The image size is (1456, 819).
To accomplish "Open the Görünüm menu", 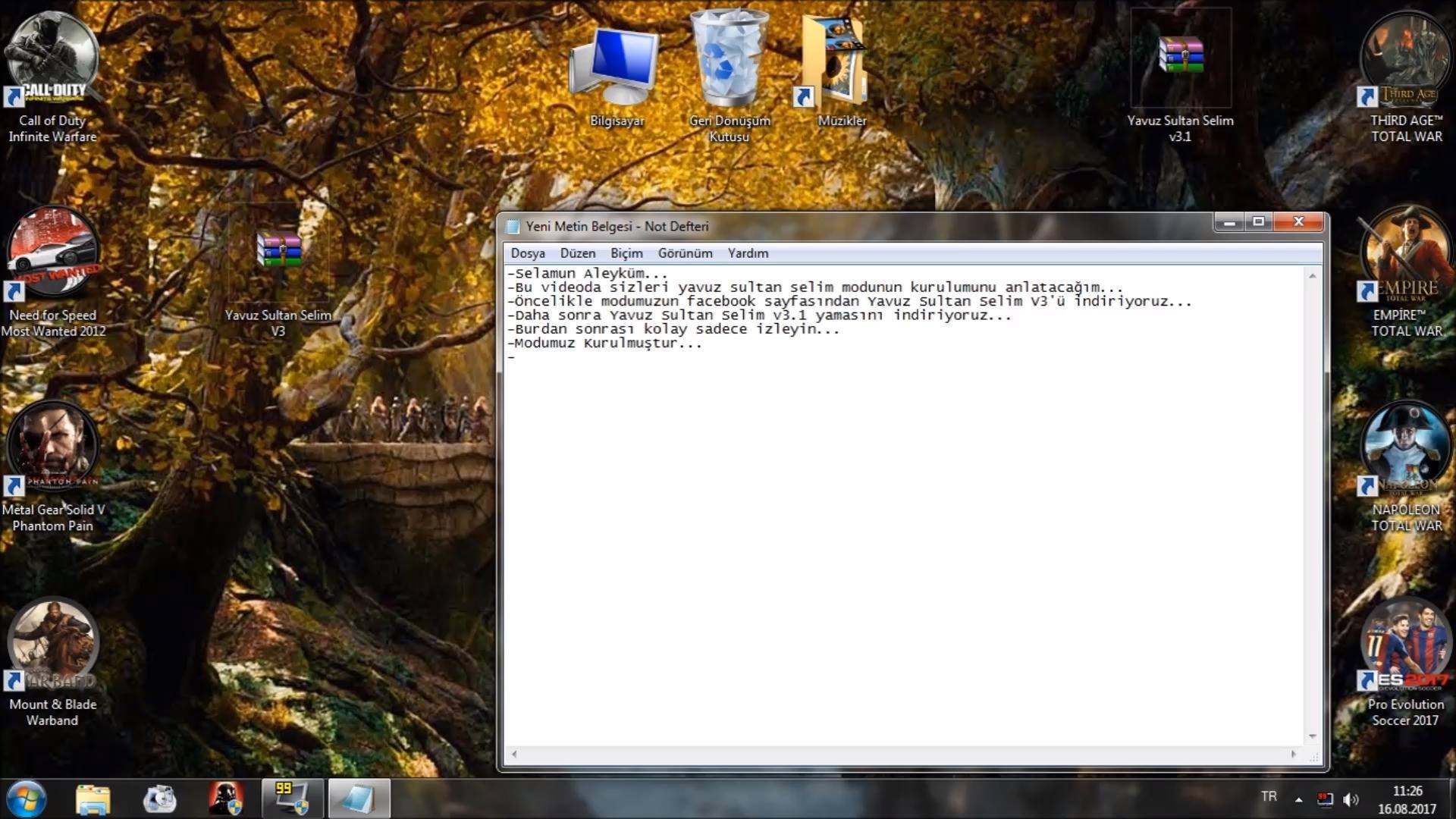I will (x=686, y=253).
